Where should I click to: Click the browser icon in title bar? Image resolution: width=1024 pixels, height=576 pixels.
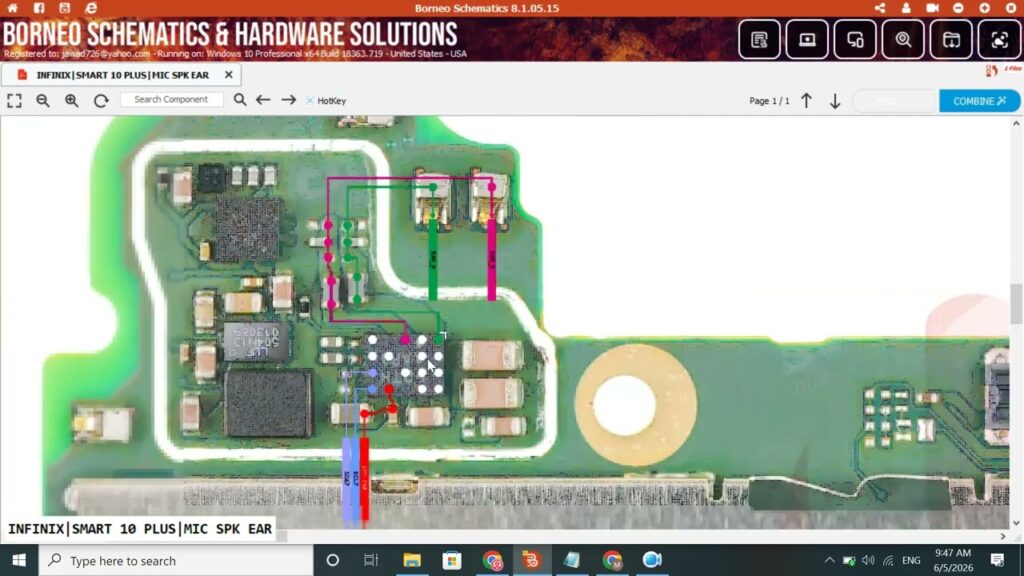(91, 8)
